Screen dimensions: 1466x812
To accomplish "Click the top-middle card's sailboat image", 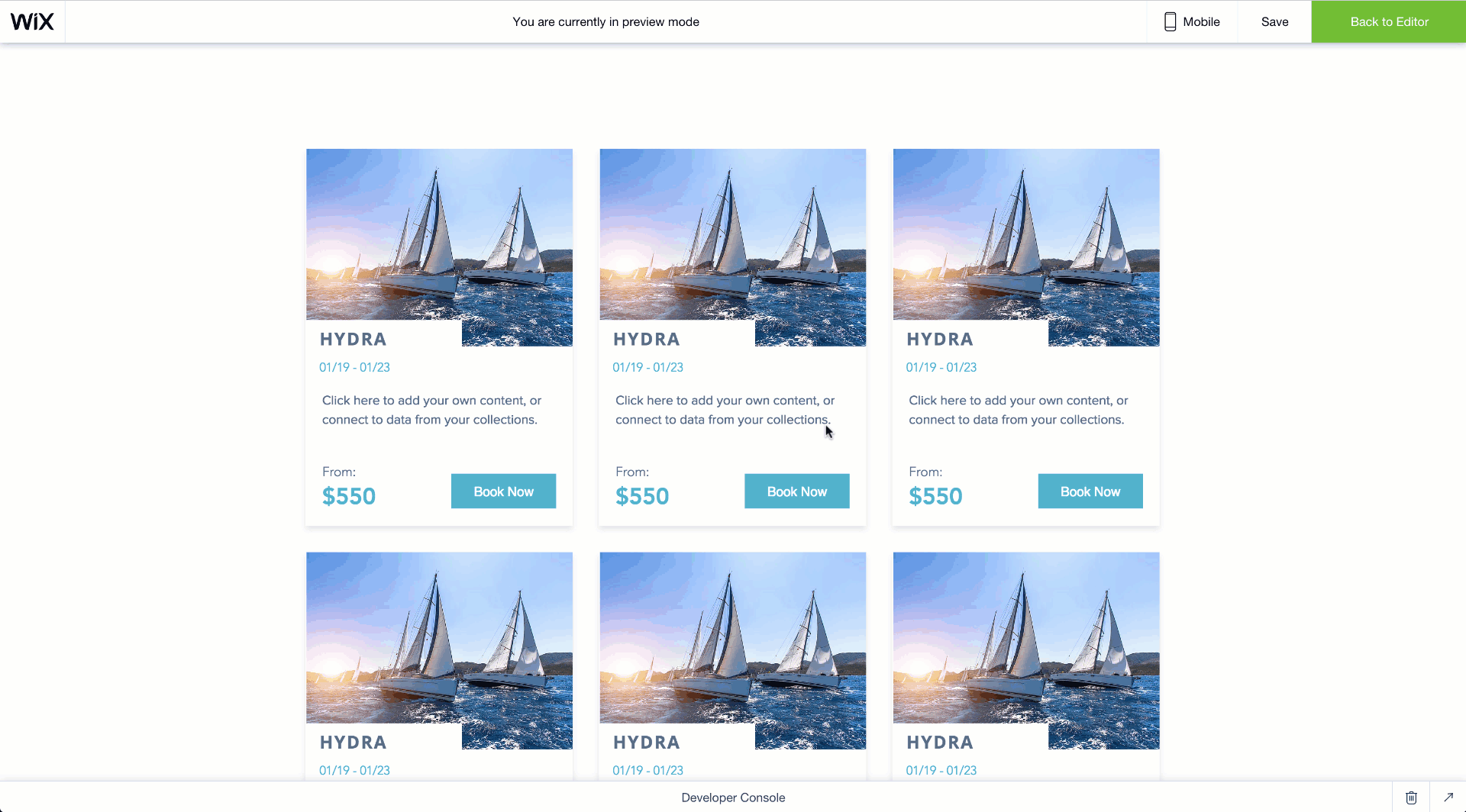I will click(x=732, y=237).
